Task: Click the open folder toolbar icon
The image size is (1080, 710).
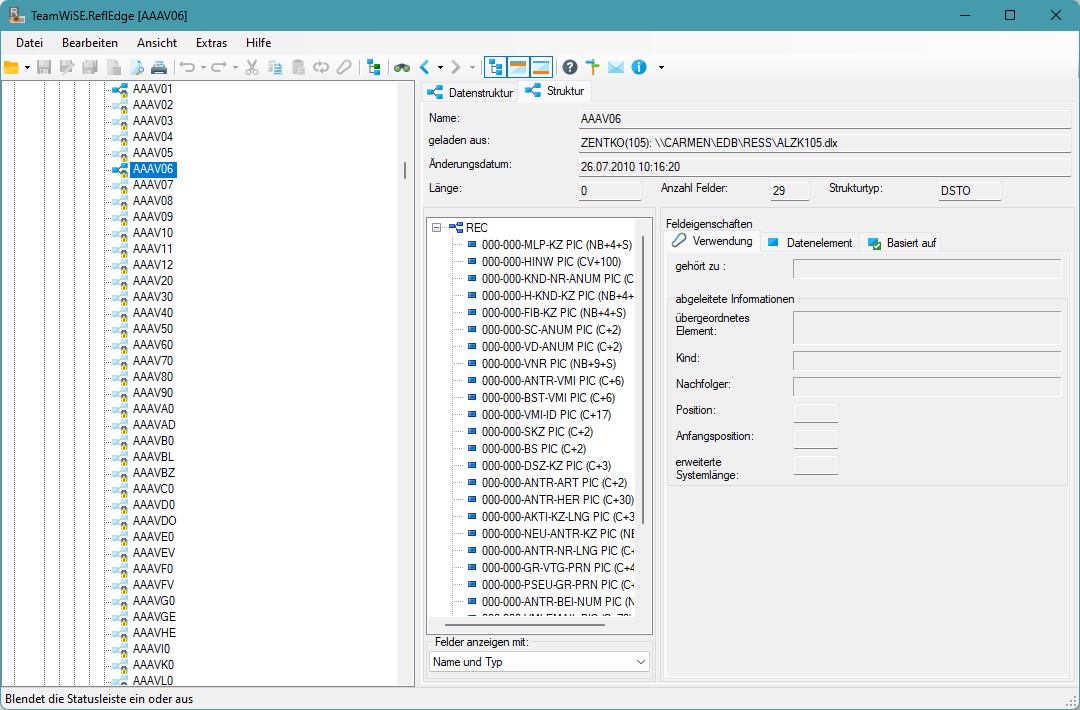Action: click(11, 67)
